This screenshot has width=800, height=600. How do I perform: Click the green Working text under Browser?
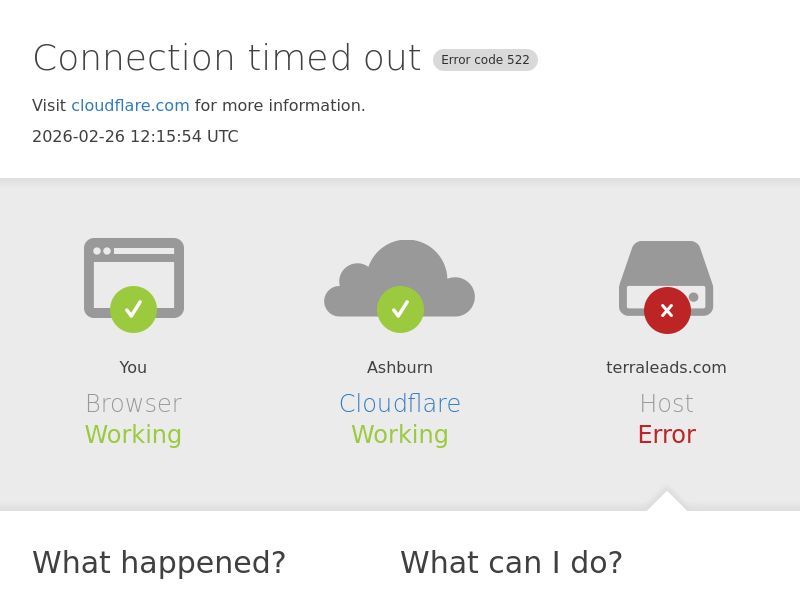pos(133,435)
